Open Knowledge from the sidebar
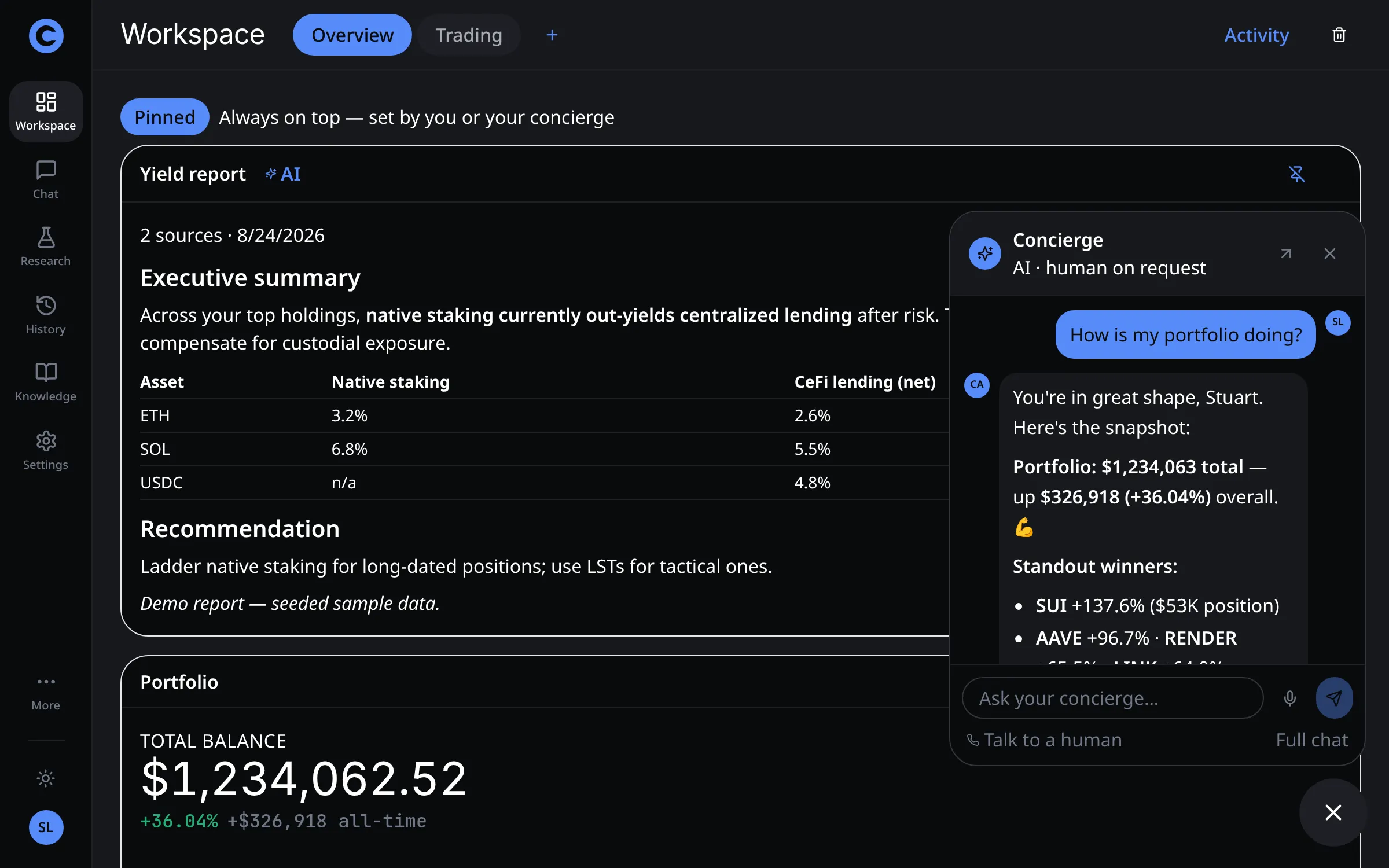Screen dimensions: 1389x868 tap(46, 382)
